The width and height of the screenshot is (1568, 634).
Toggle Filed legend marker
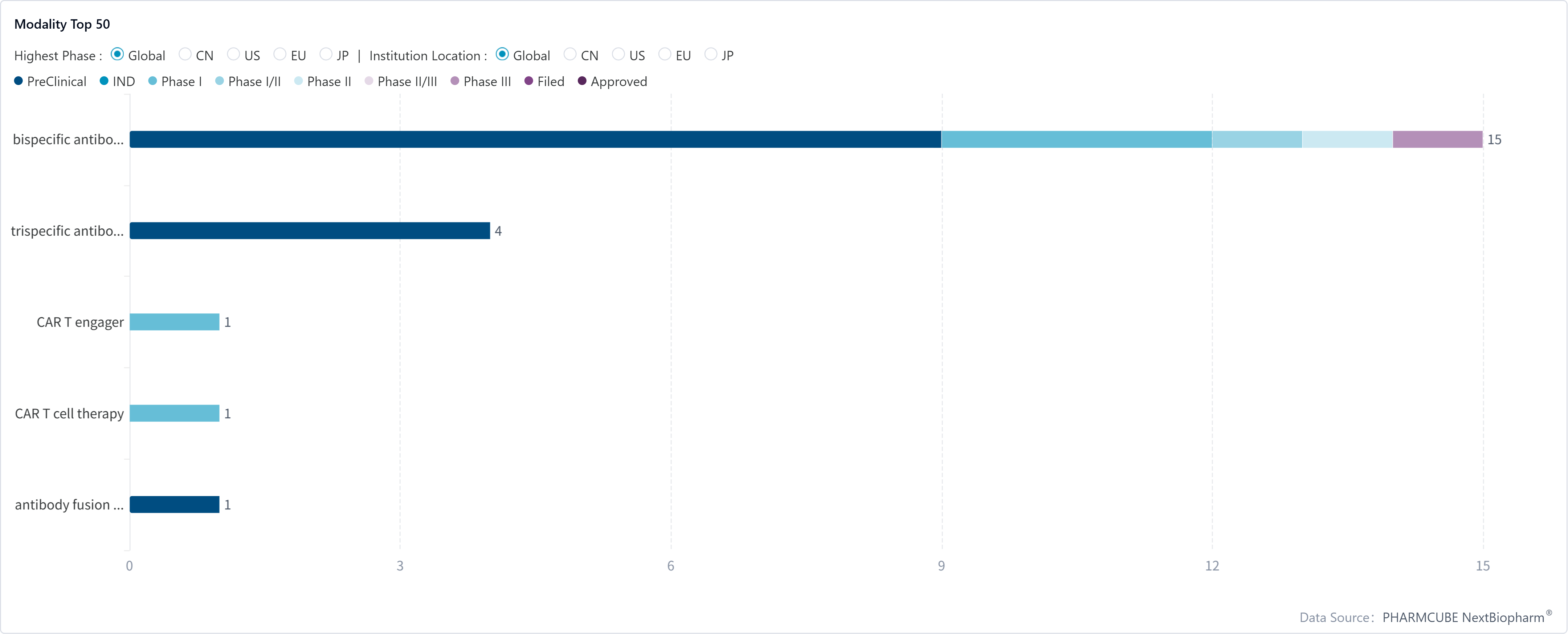click(x=528, y=81)
